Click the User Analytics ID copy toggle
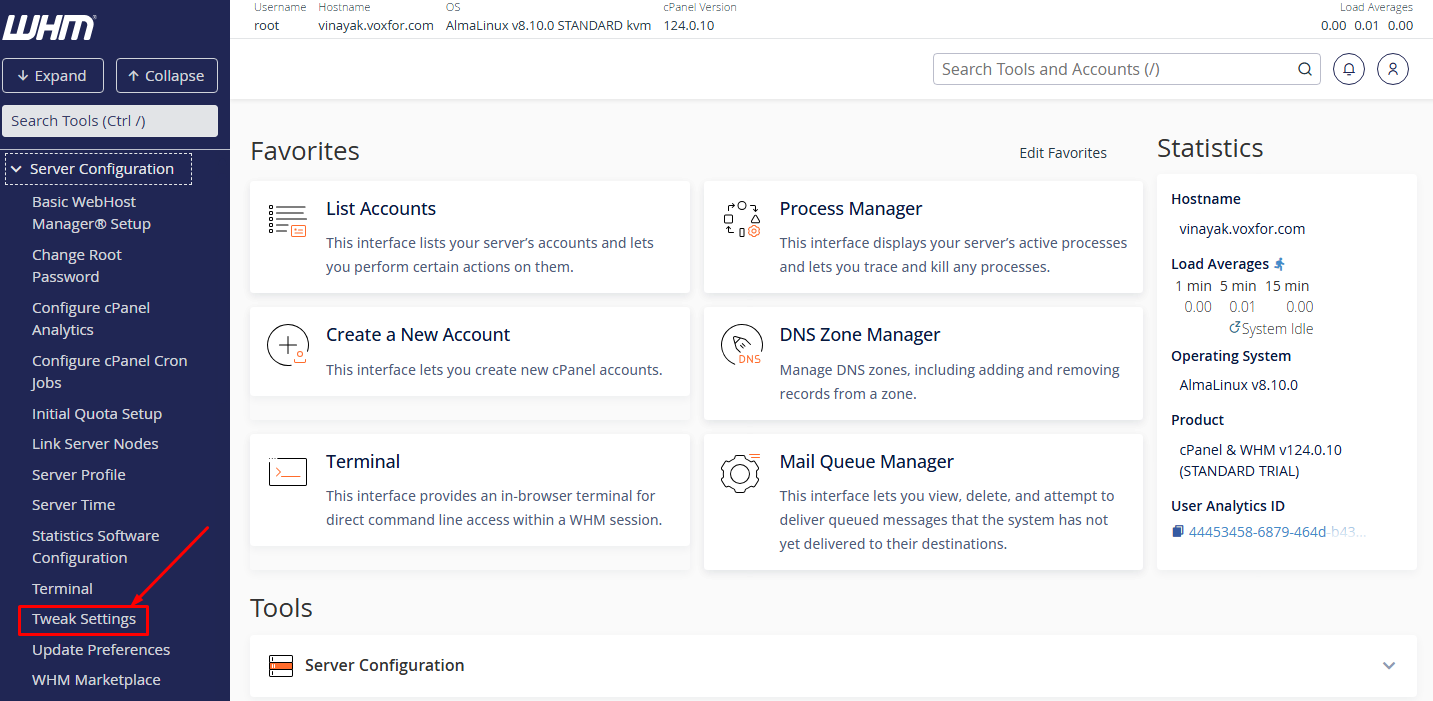The height and width of the screenshot is (701, 1433). (1177, 531)
